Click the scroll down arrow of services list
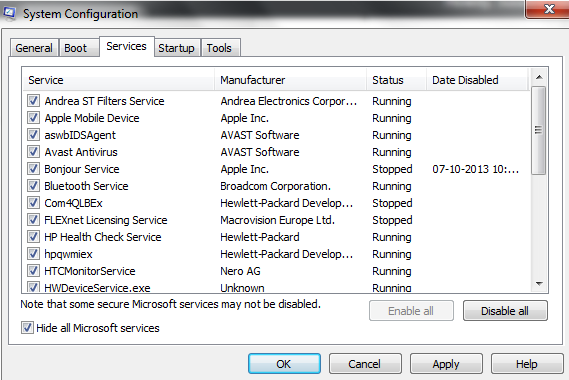This screenshot has width=569, height=380. tap(539, 283)
